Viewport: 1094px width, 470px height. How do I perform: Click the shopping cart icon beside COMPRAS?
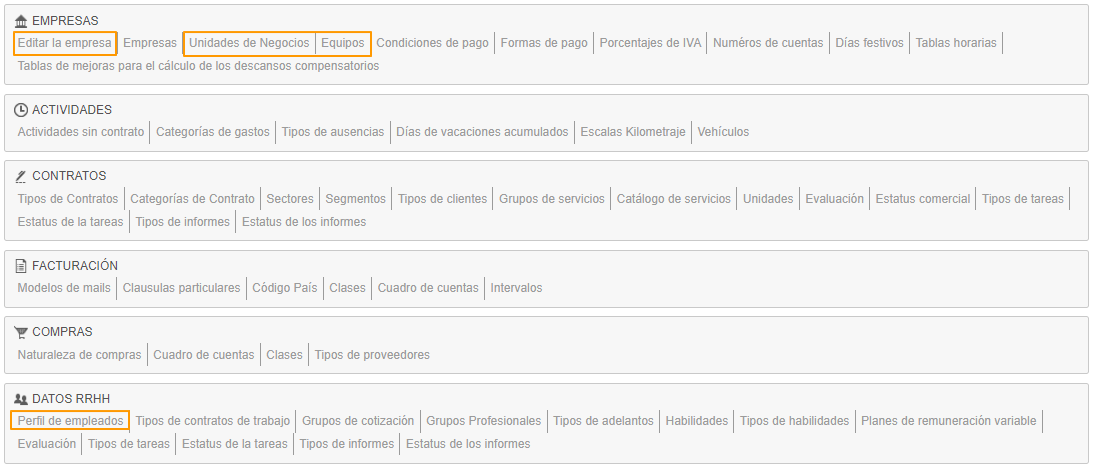tap(21, 332)
